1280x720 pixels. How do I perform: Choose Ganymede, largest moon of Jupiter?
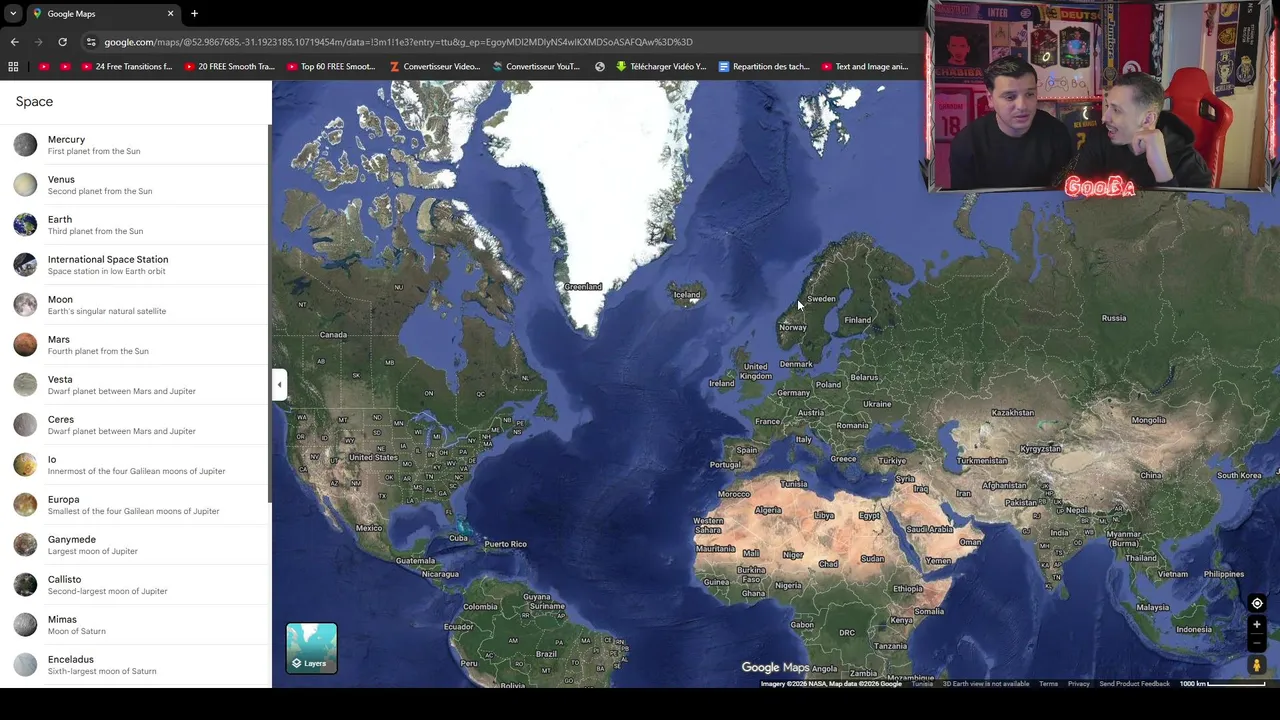click(x=133, y=545)
